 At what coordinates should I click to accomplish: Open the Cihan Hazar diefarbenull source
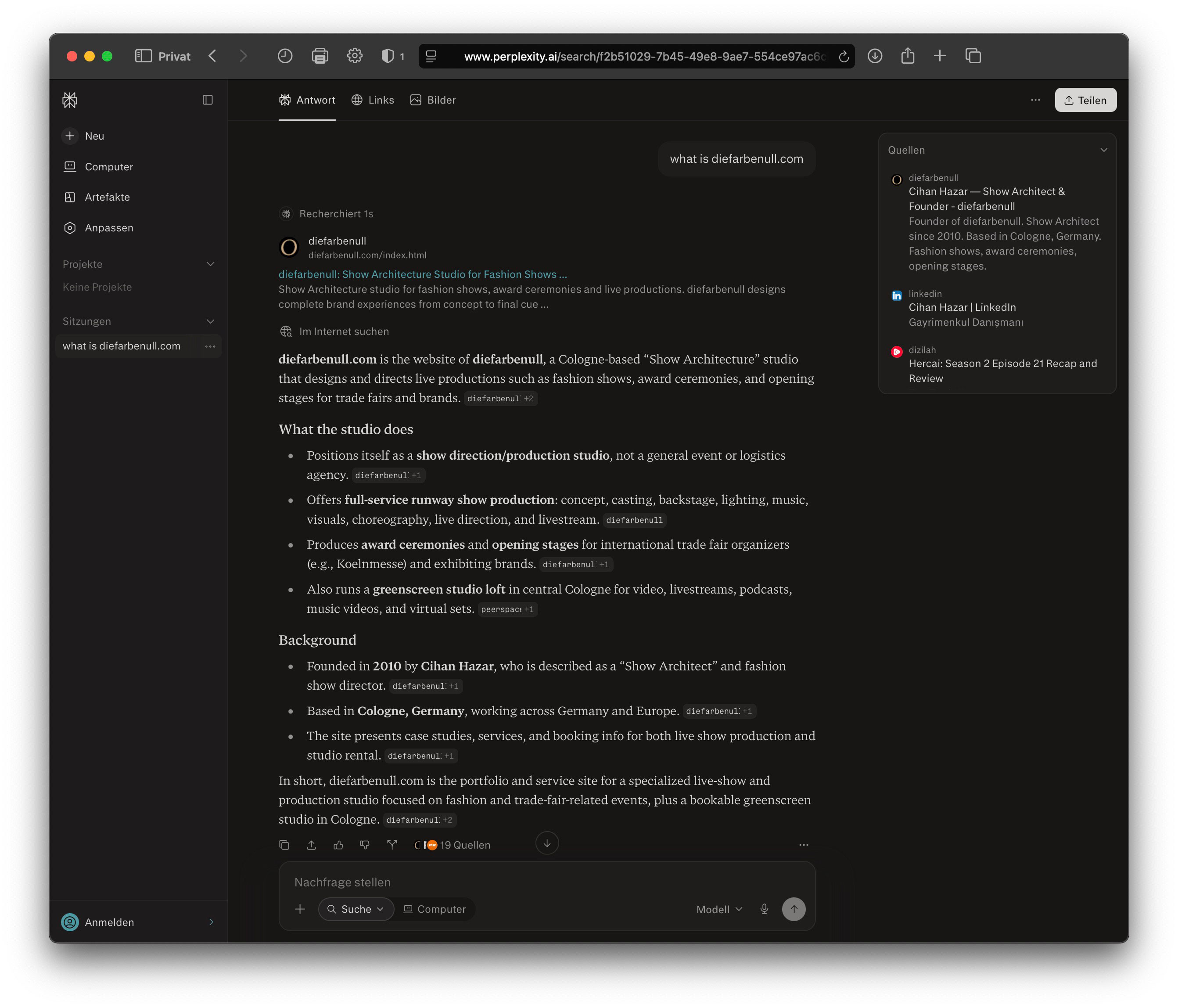(x=997, y=222)
